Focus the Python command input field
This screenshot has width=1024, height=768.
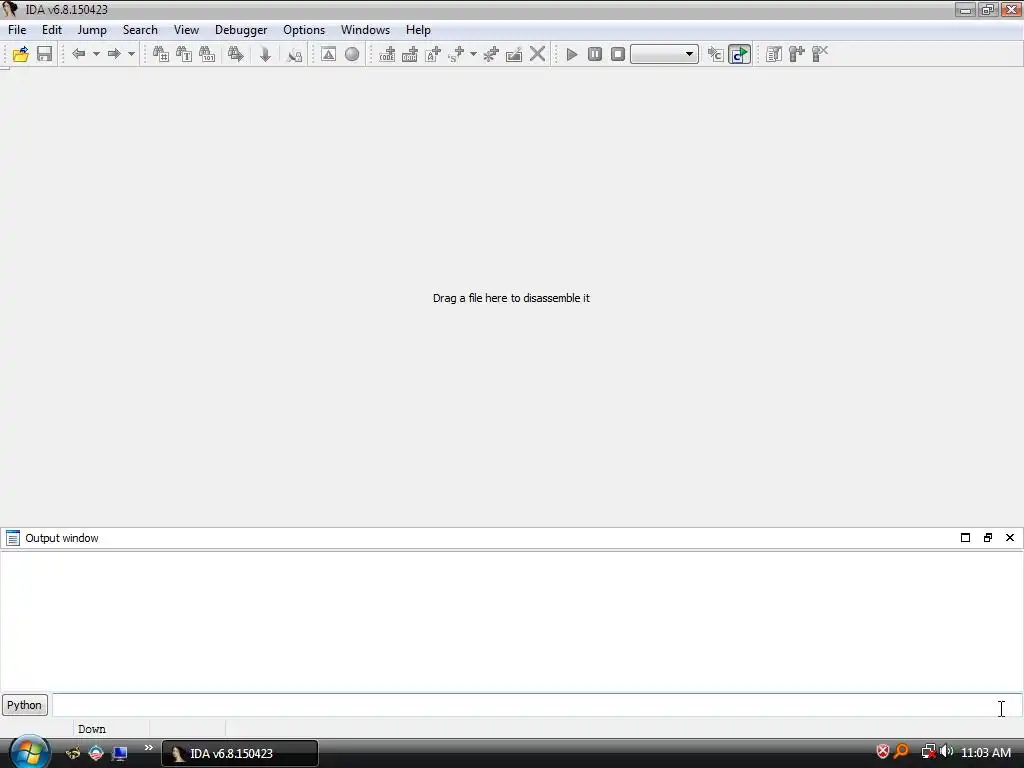(537, 705)
